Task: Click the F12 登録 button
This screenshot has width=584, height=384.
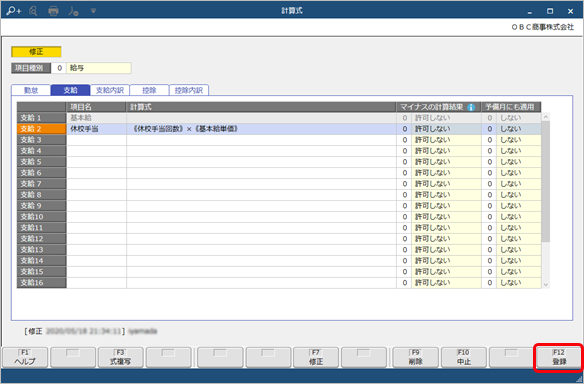Action: tap(559, 358)
